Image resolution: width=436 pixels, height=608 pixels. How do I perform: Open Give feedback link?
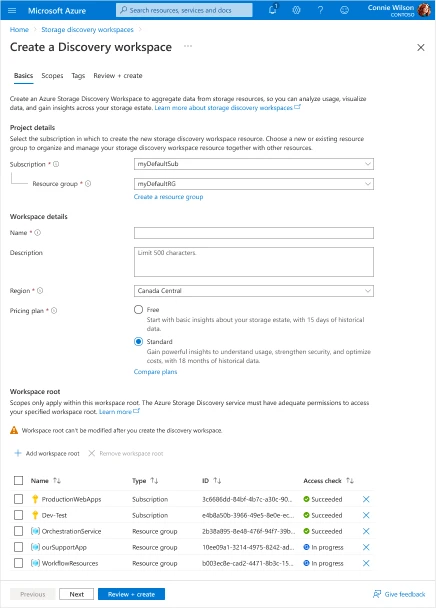point(399,594)
